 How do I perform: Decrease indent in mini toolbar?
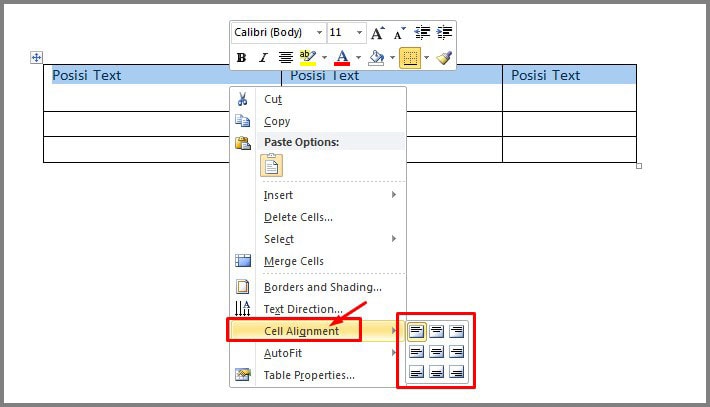click(422, 33)
